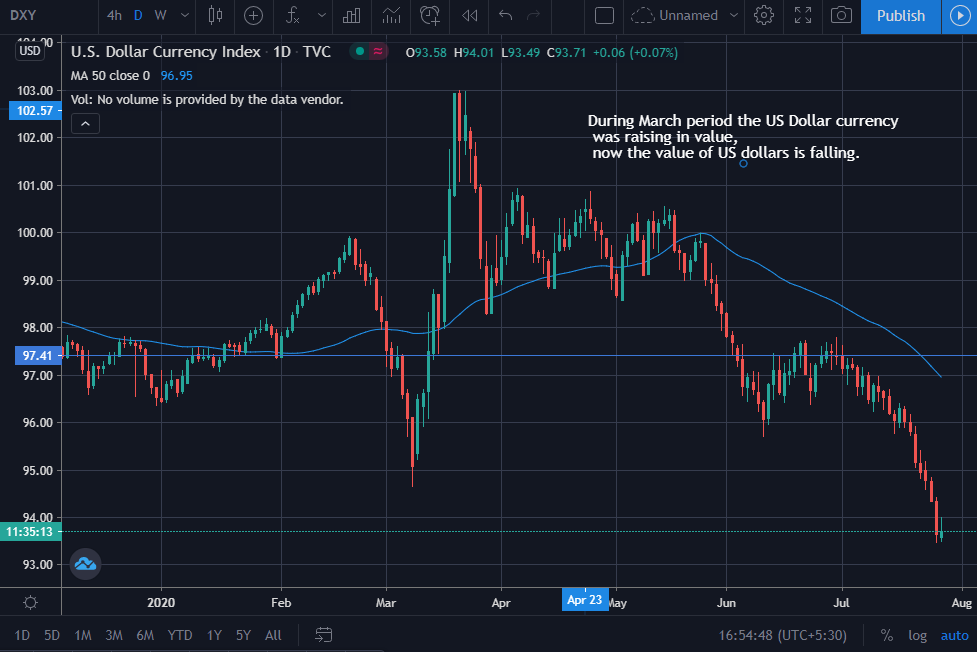Toggle percent scale mode
The image size is (977, 652).
(887, 635)
